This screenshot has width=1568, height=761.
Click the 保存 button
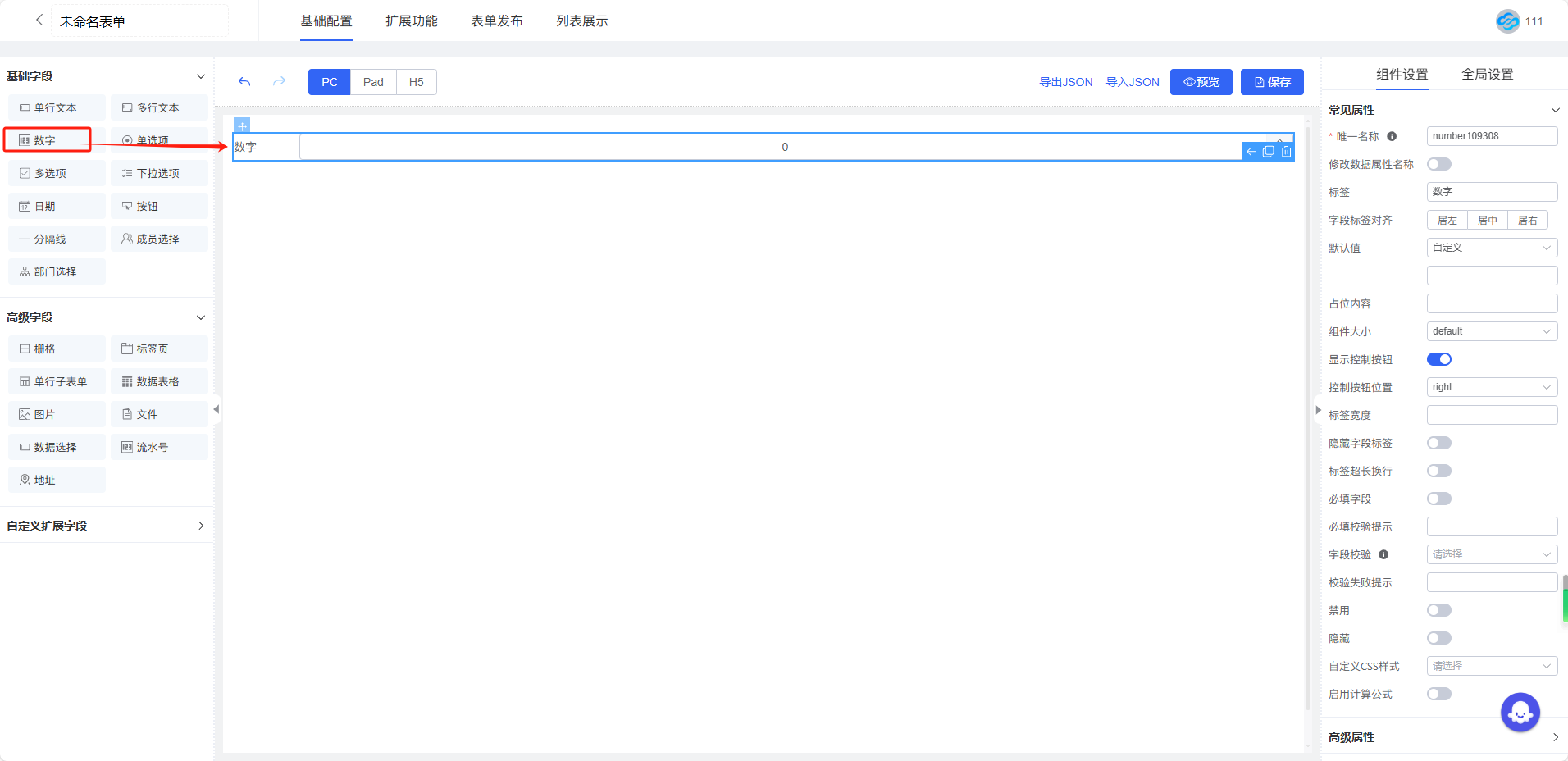click(x=1272, y=82)
